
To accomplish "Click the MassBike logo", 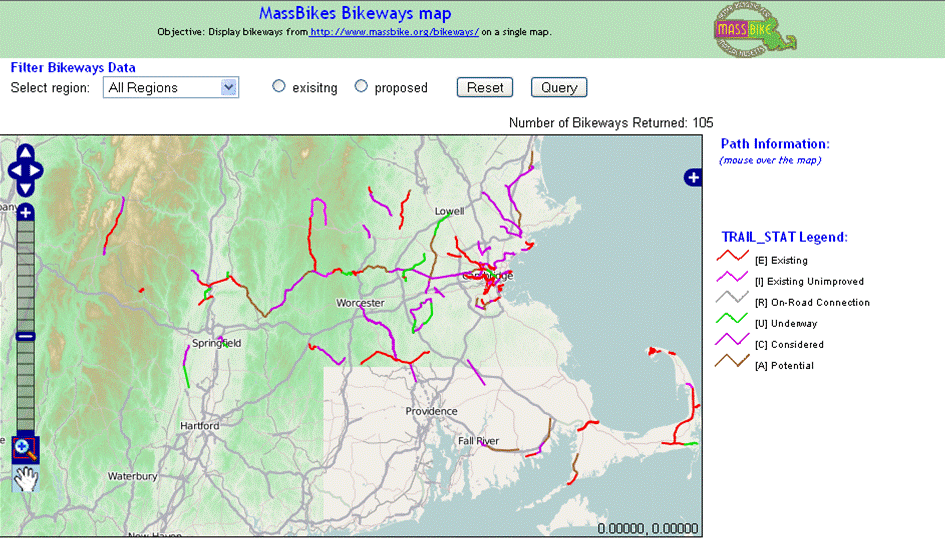I will [x=755, y=30].
